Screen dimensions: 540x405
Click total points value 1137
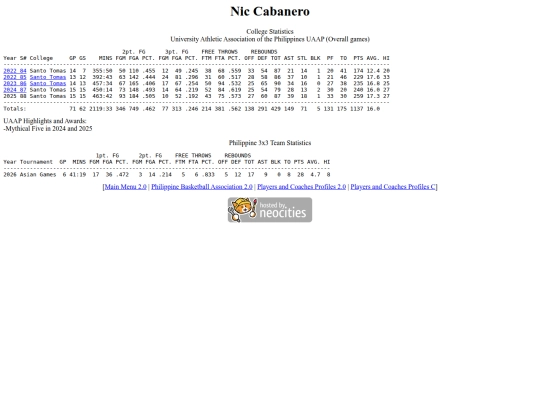[356, 109]
